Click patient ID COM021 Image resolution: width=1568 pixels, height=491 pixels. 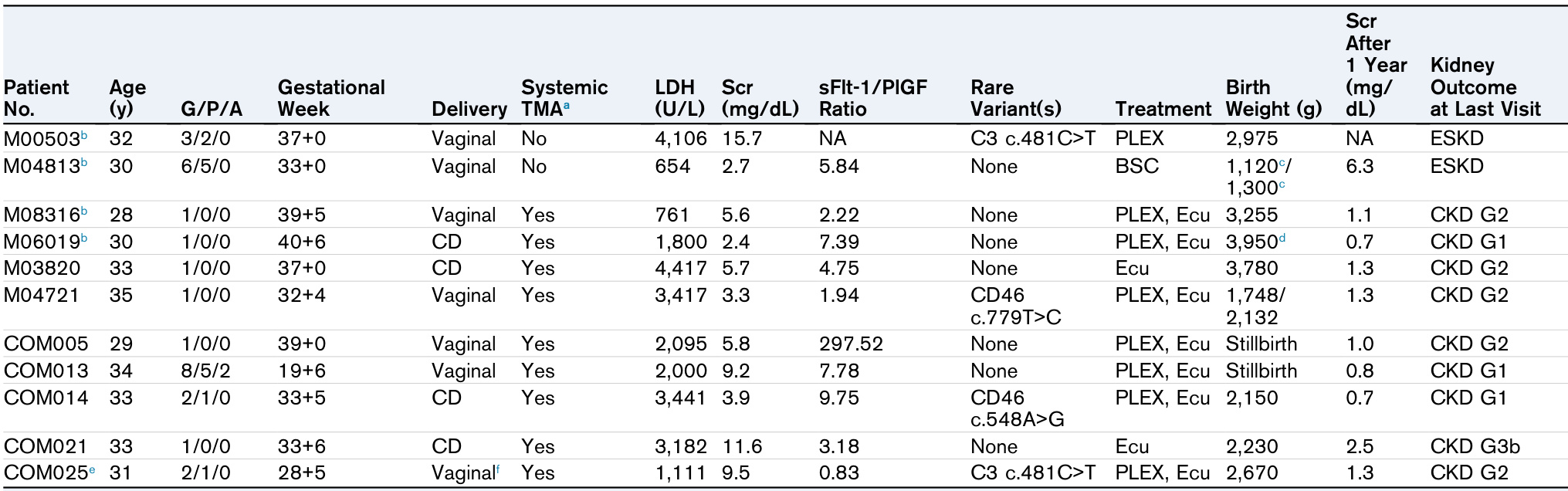[46, 447]
